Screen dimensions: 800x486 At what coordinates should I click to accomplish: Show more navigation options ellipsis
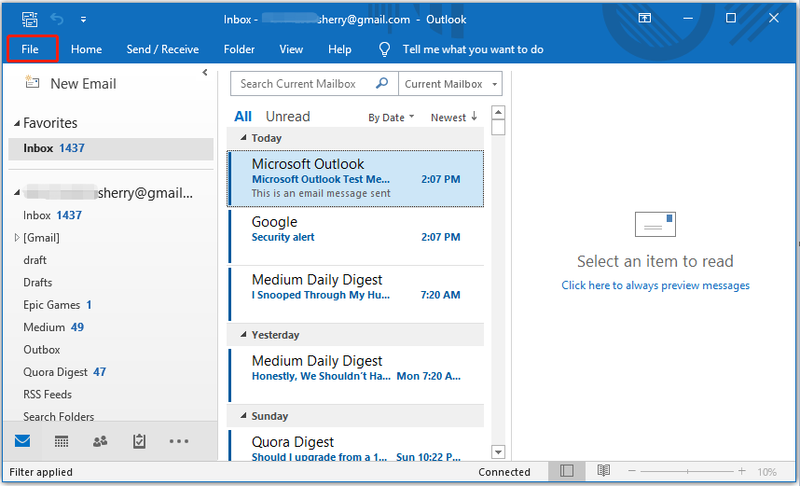click(x=179, y=441)
